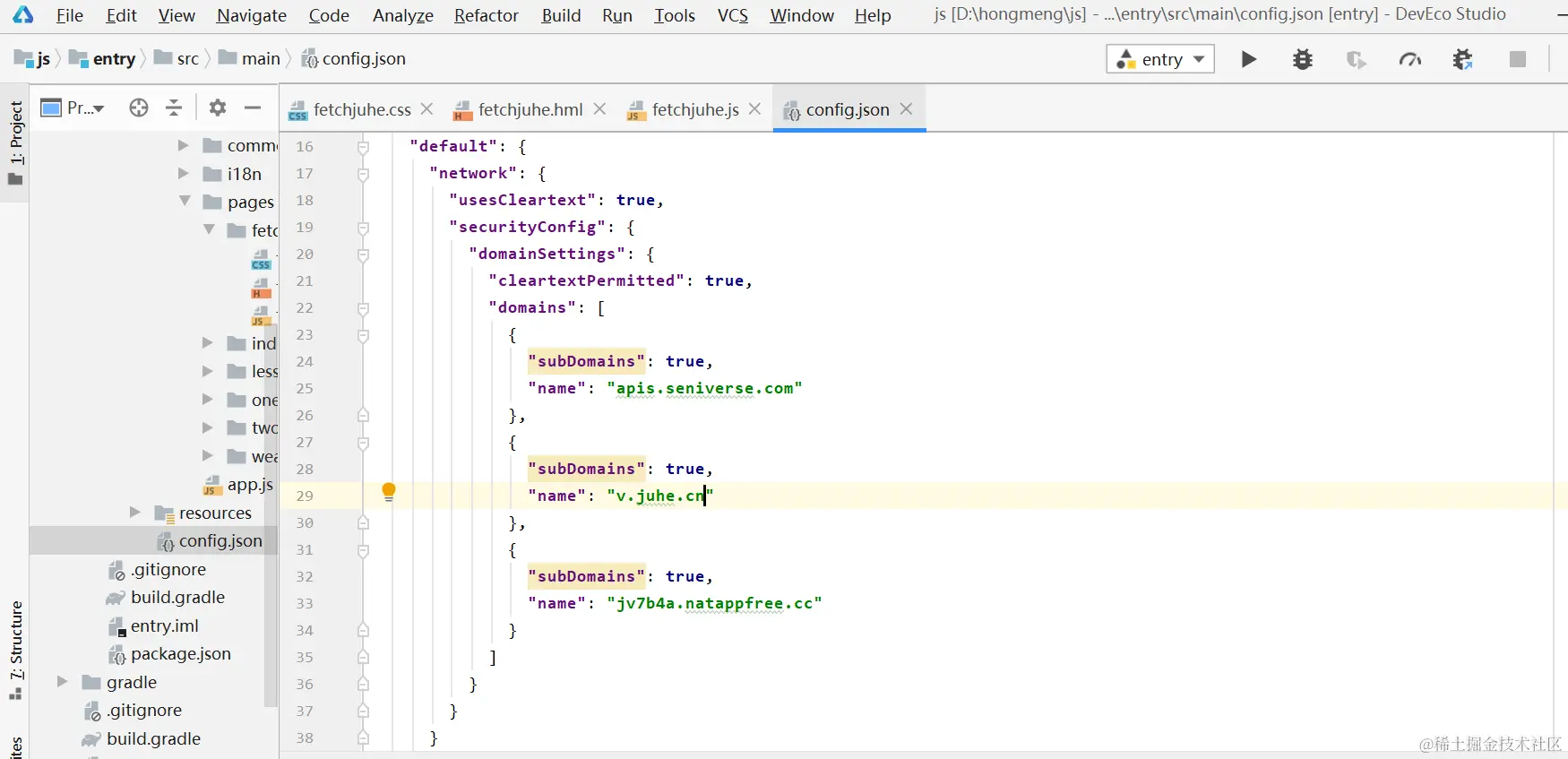Close the fetchjuhe.hml tab
The width and height of the screenshot is (1568, 759).
(599, 108)
